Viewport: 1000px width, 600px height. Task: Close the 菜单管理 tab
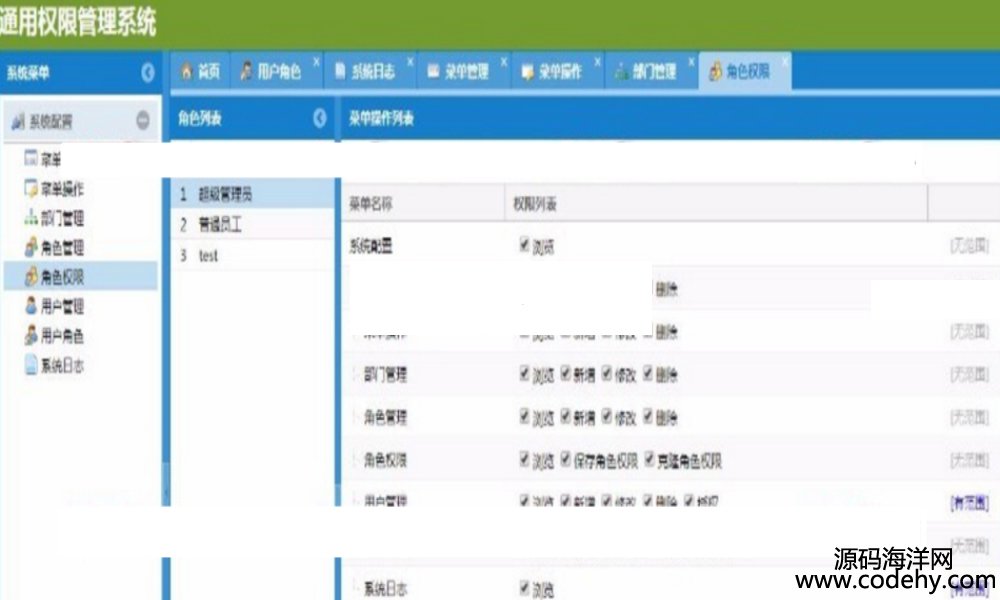[x=504, y=62]
